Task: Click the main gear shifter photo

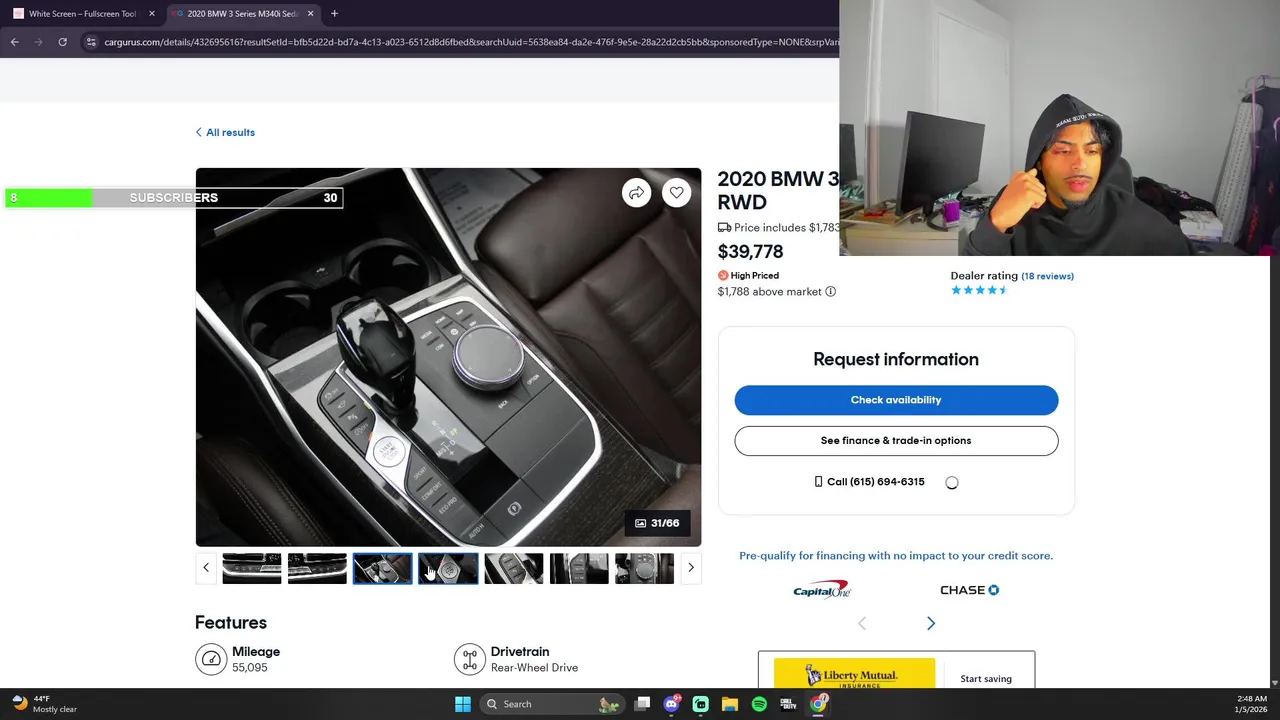Action: (448, 357)
